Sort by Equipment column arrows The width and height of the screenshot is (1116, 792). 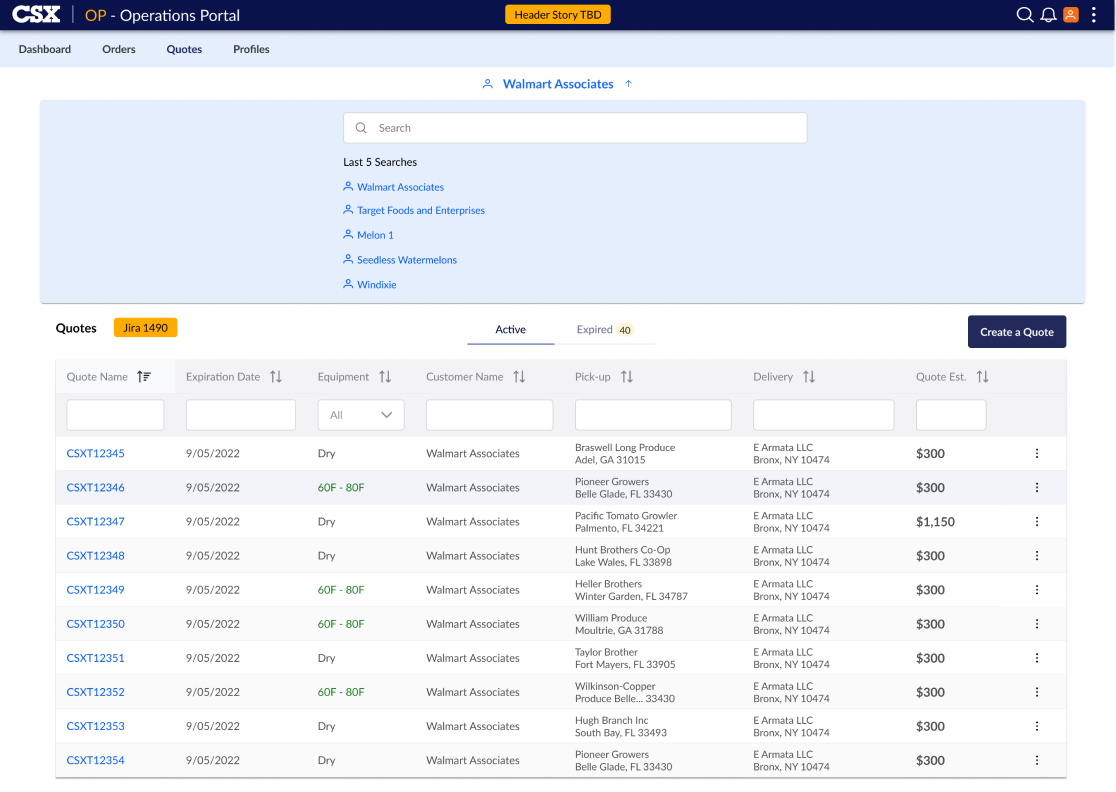click(x=385, y=376)
